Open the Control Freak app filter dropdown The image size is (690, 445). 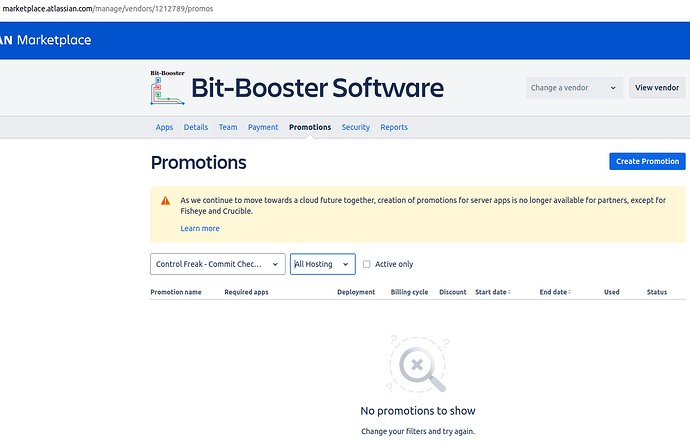coord(218,264)
